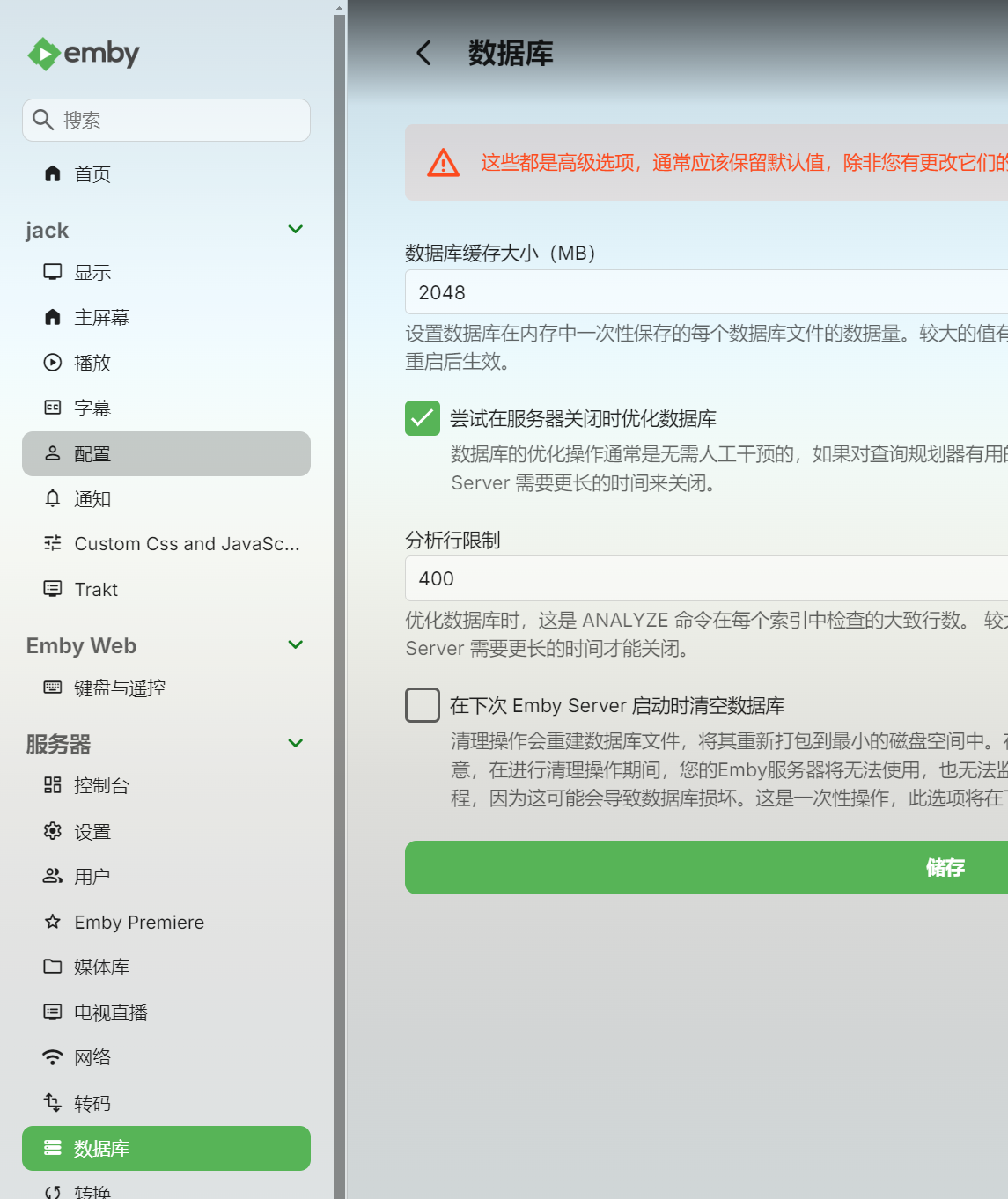Click the keyboard icon for 键盘与遥控
The image size is (1008, 1199).
53,687
